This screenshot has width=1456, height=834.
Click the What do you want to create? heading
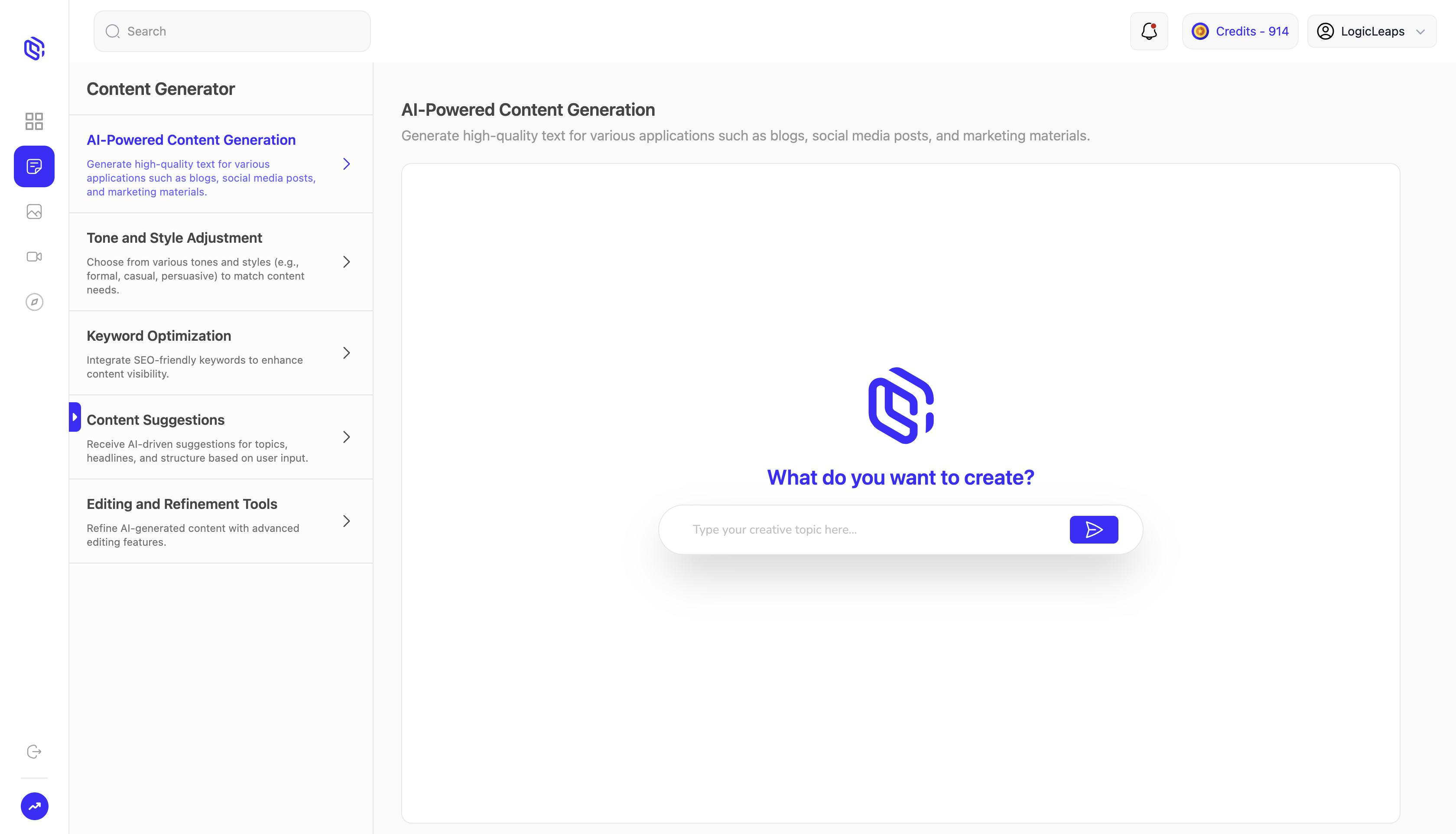[900, 477]
